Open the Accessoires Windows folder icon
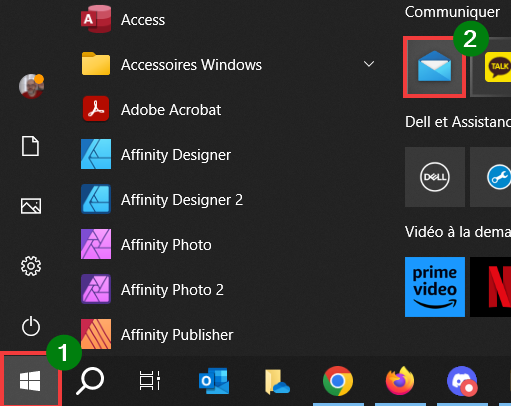Screen dimensions: 511x406 coord(96,64)
